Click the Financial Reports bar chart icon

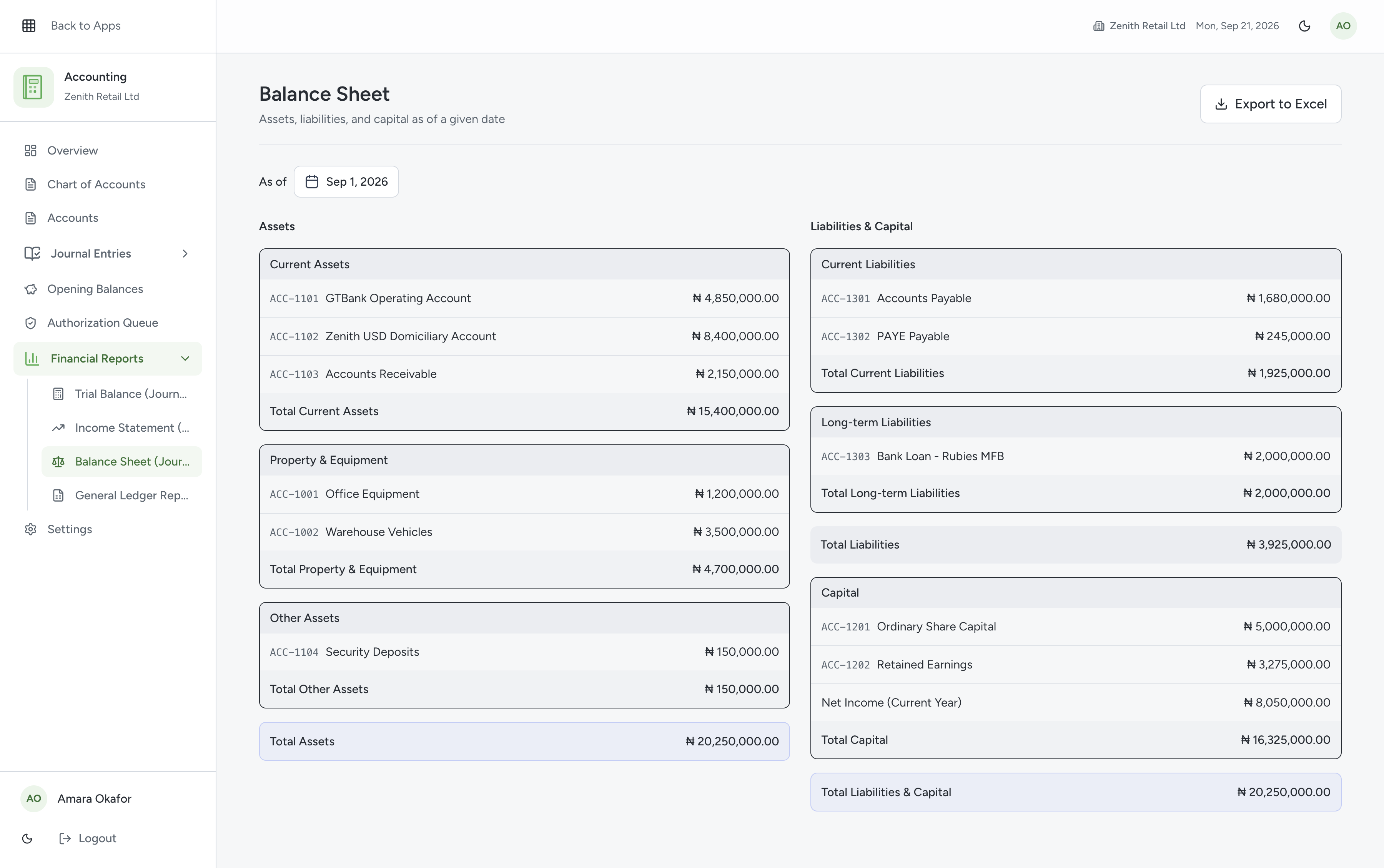[32, 359]
